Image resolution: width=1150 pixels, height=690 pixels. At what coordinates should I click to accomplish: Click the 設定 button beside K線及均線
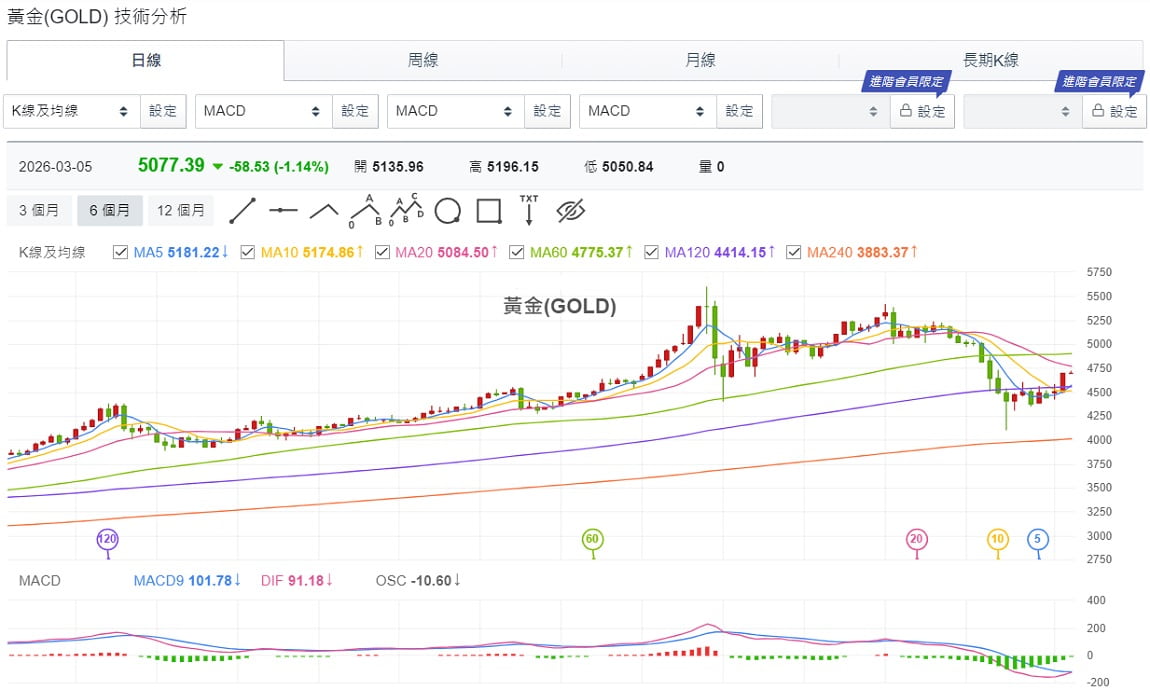[x=163, y=111]
